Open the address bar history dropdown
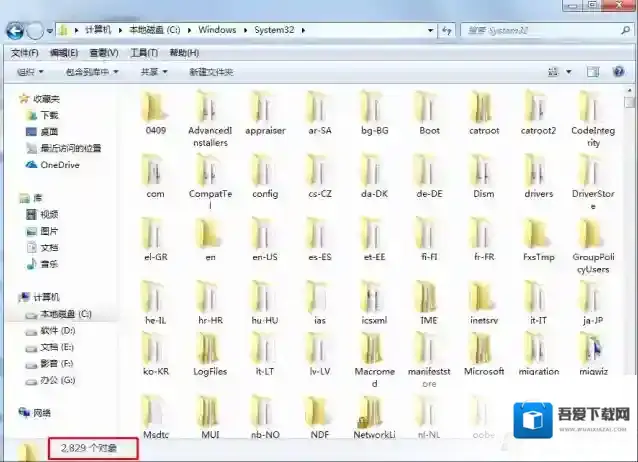 coord(430,31)
